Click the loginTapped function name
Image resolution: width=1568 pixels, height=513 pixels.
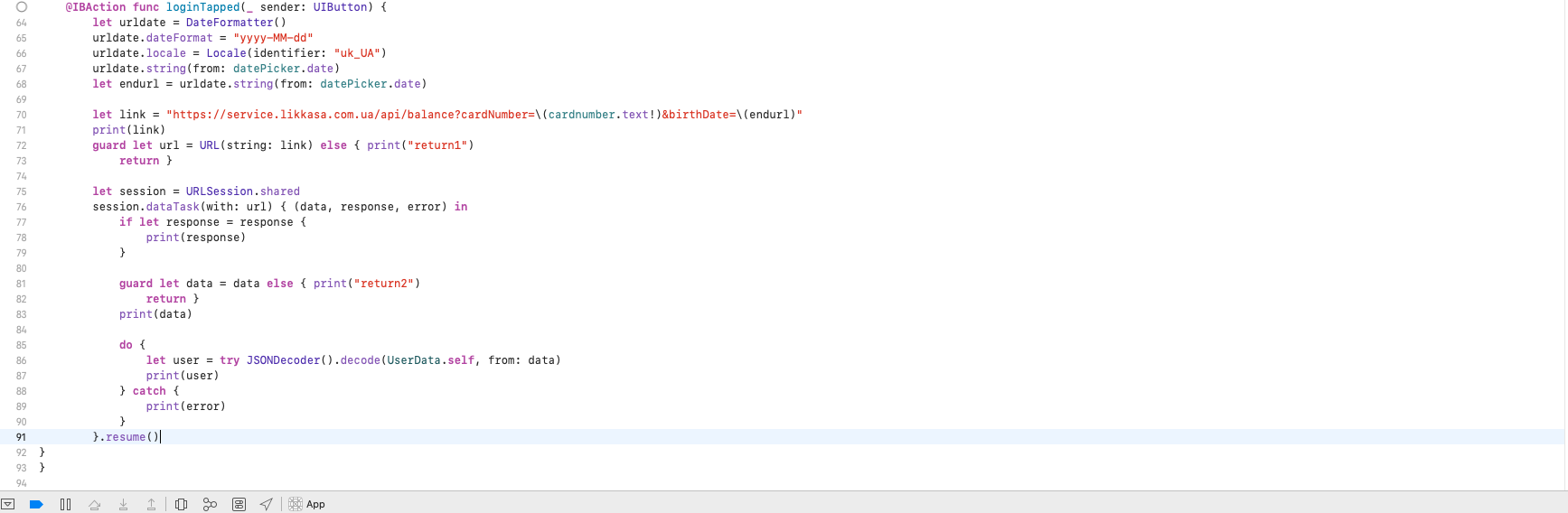click(x=202, y=7)
